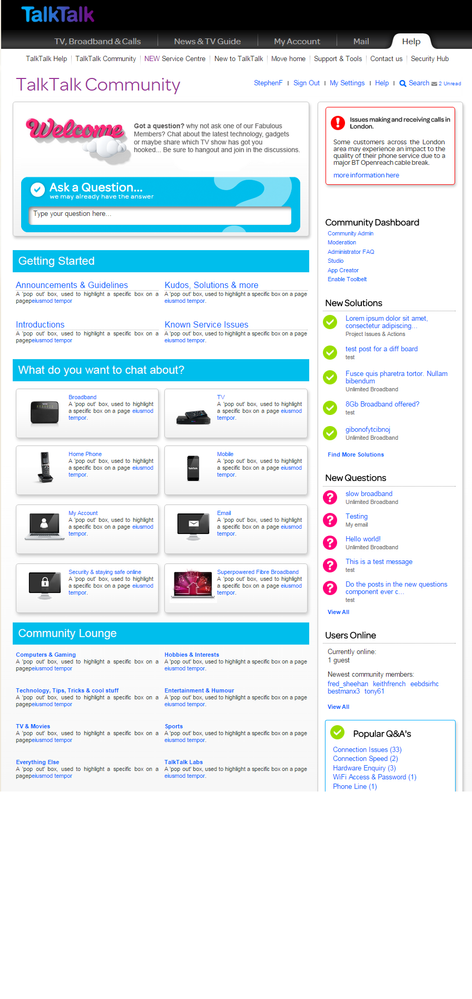This screenshot has height=999, width=472.
Task: Open TalkTalk Community in the sub-menu
Action: [x=106, y=59]
